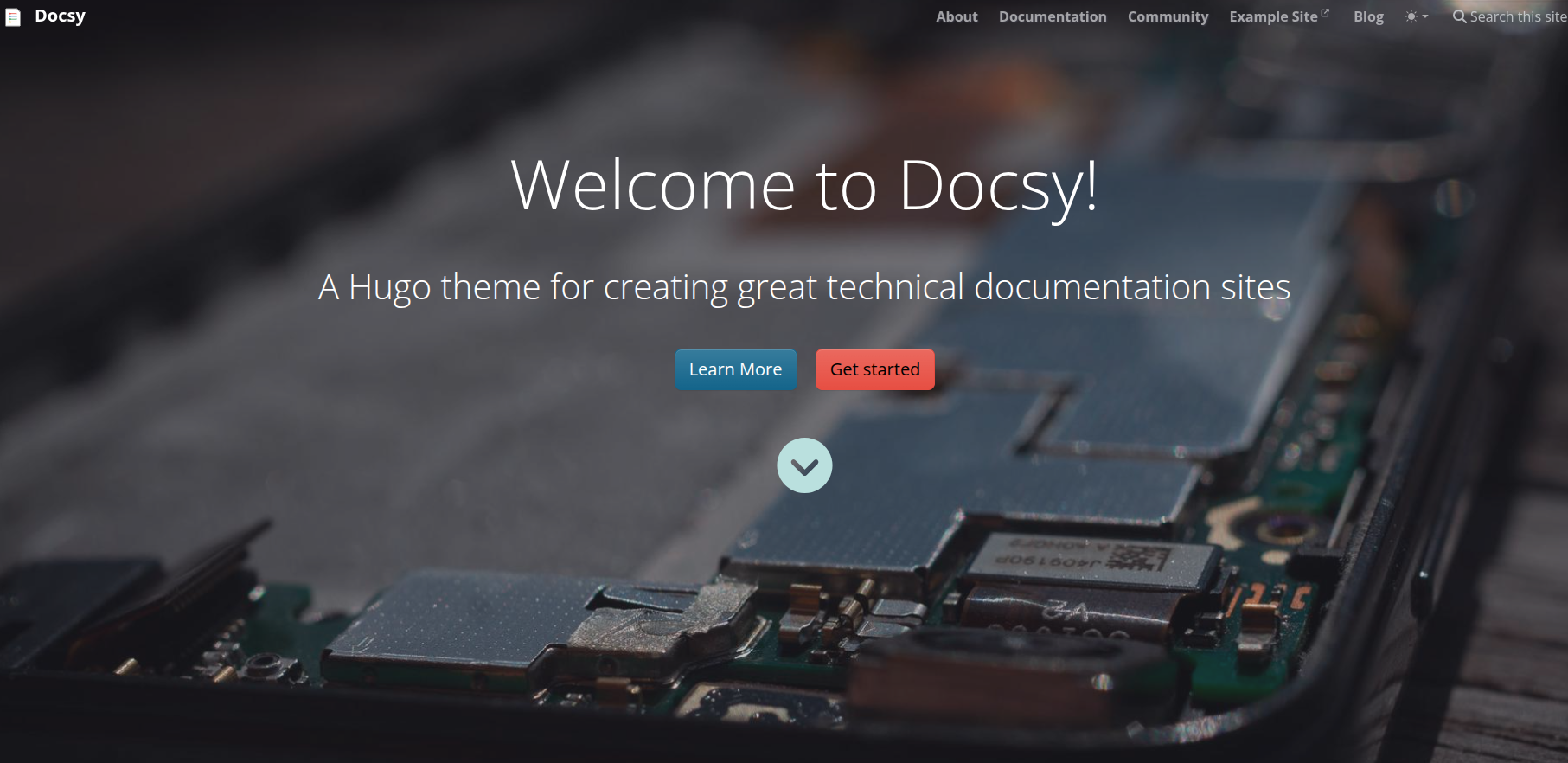Open the Blog from top navigation
The height and width of the screenshot is (763, 1568).
point(1368,16)
